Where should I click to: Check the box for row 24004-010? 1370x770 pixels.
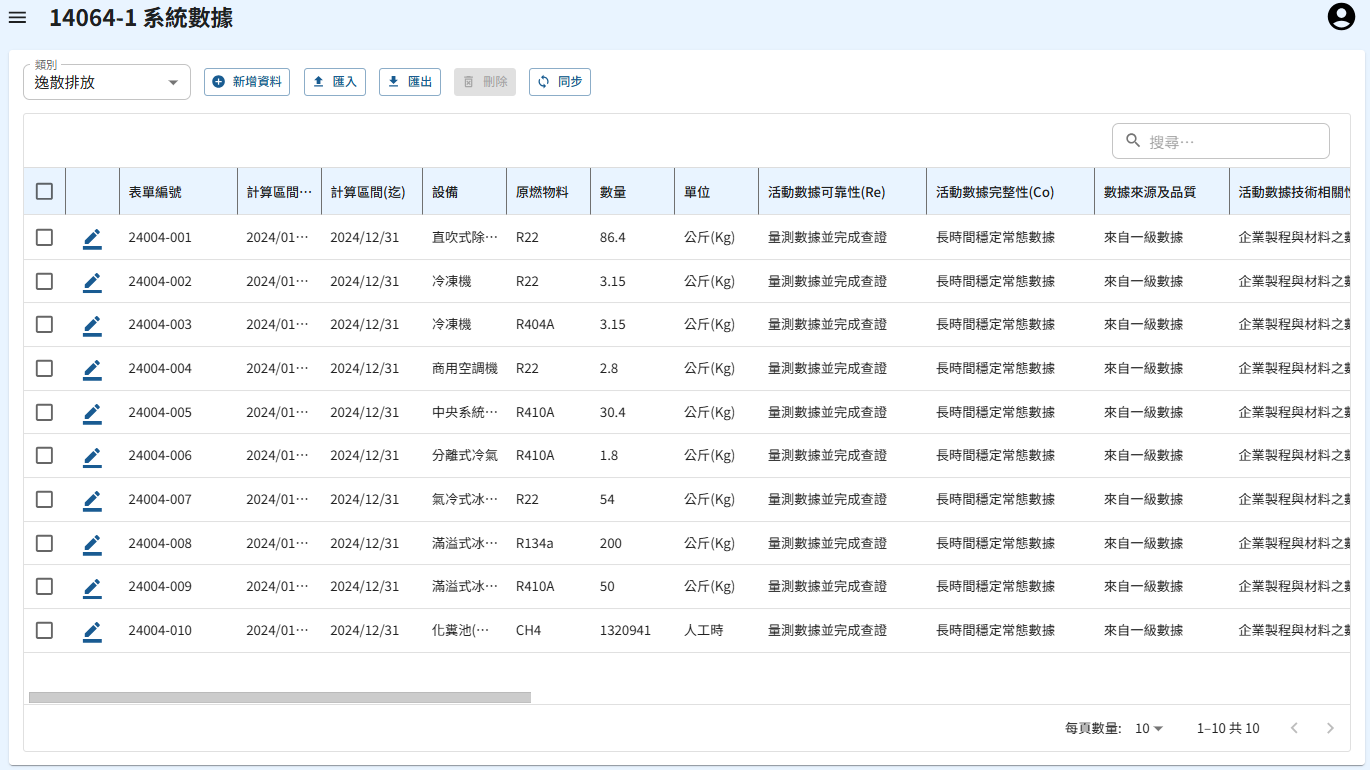44,631
